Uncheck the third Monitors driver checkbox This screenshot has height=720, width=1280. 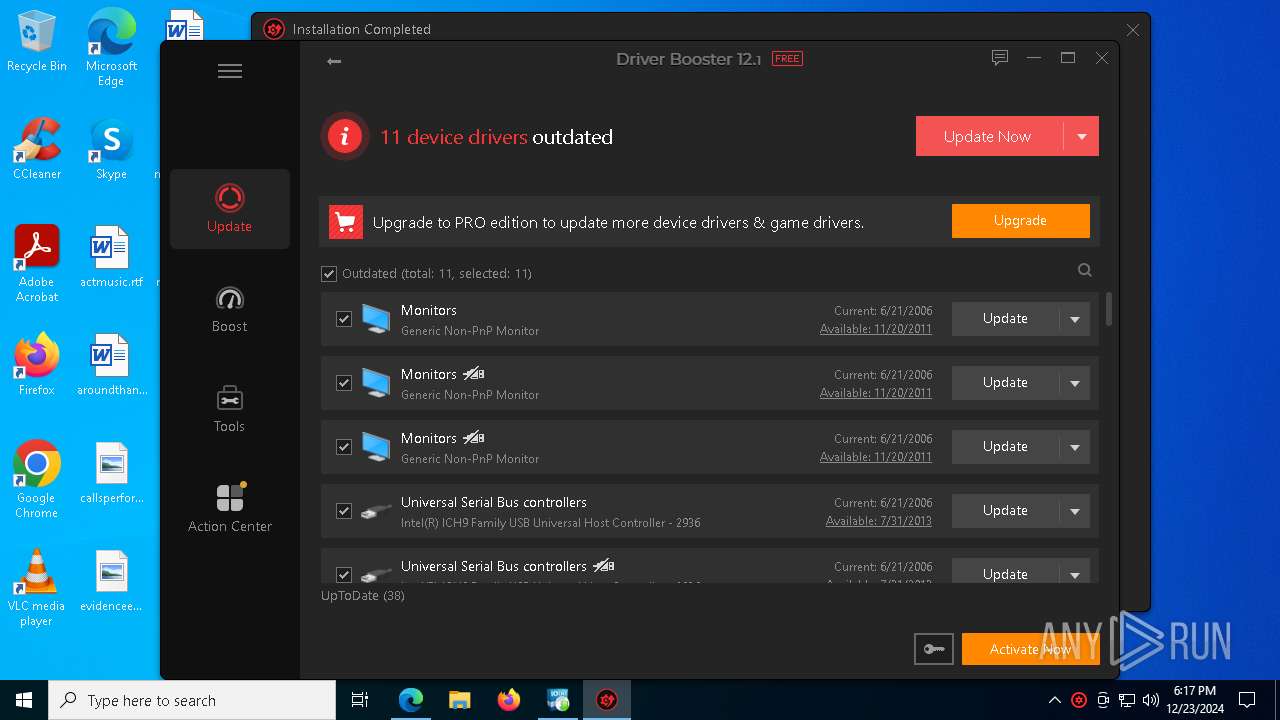tap(344, 447)
